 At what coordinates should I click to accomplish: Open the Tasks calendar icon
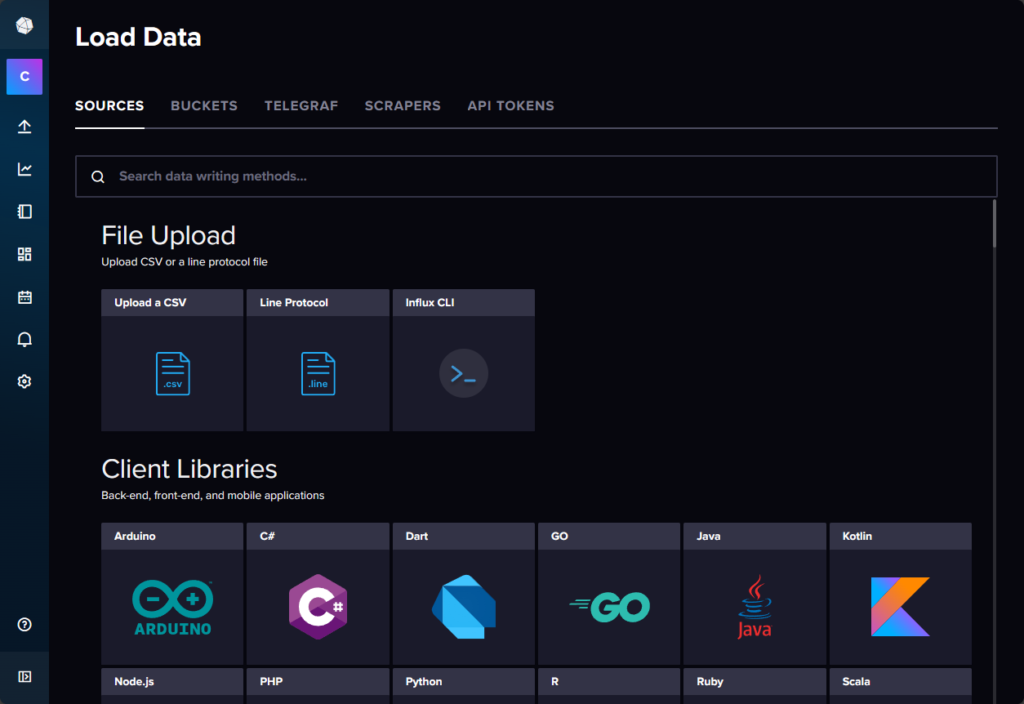click(x=24, y=296)
